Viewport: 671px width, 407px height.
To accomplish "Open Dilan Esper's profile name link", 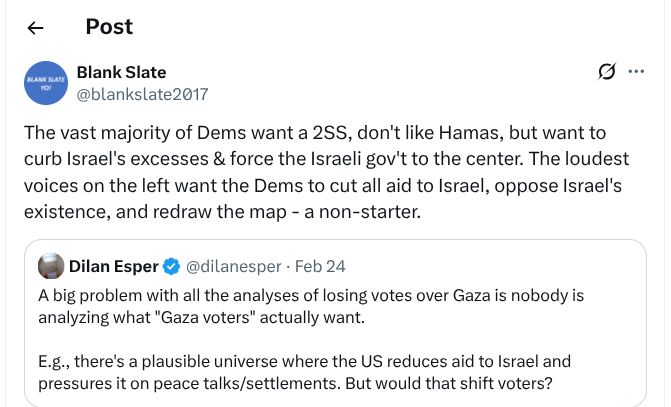I will pos(113,267).
